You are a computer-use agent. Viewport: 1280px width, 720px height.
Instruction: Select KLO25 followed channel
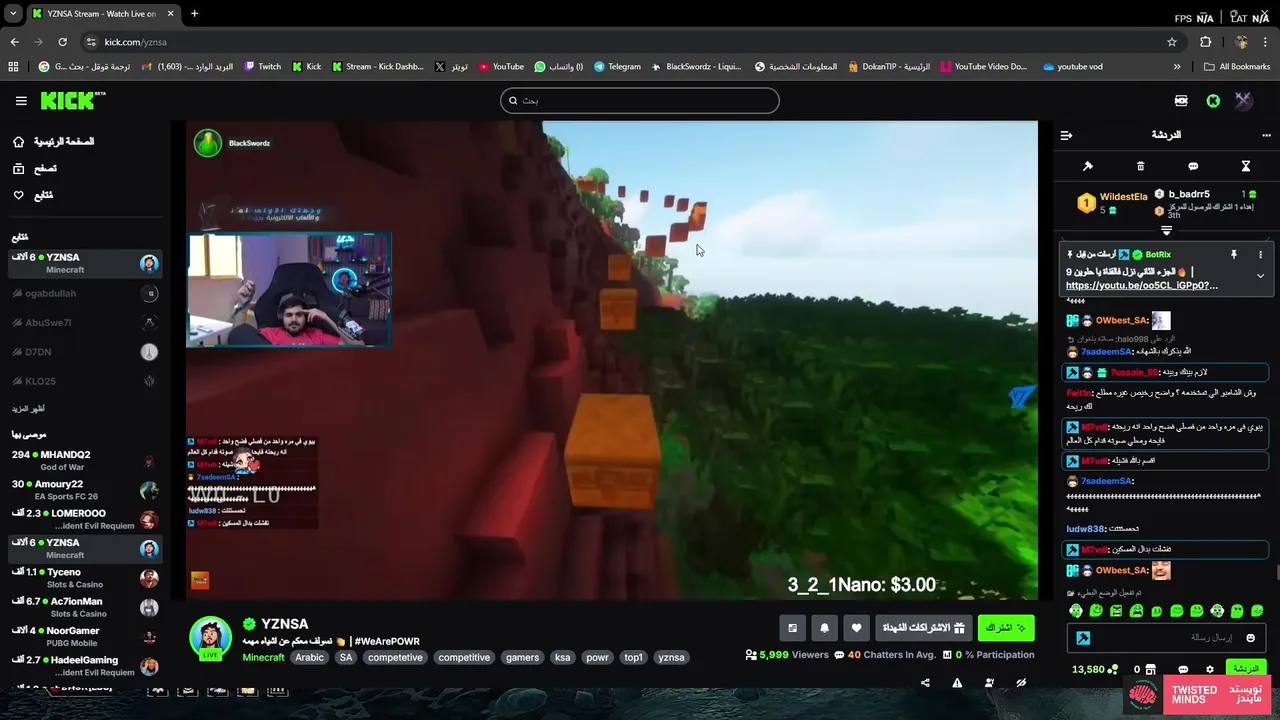tap(84, 381)
